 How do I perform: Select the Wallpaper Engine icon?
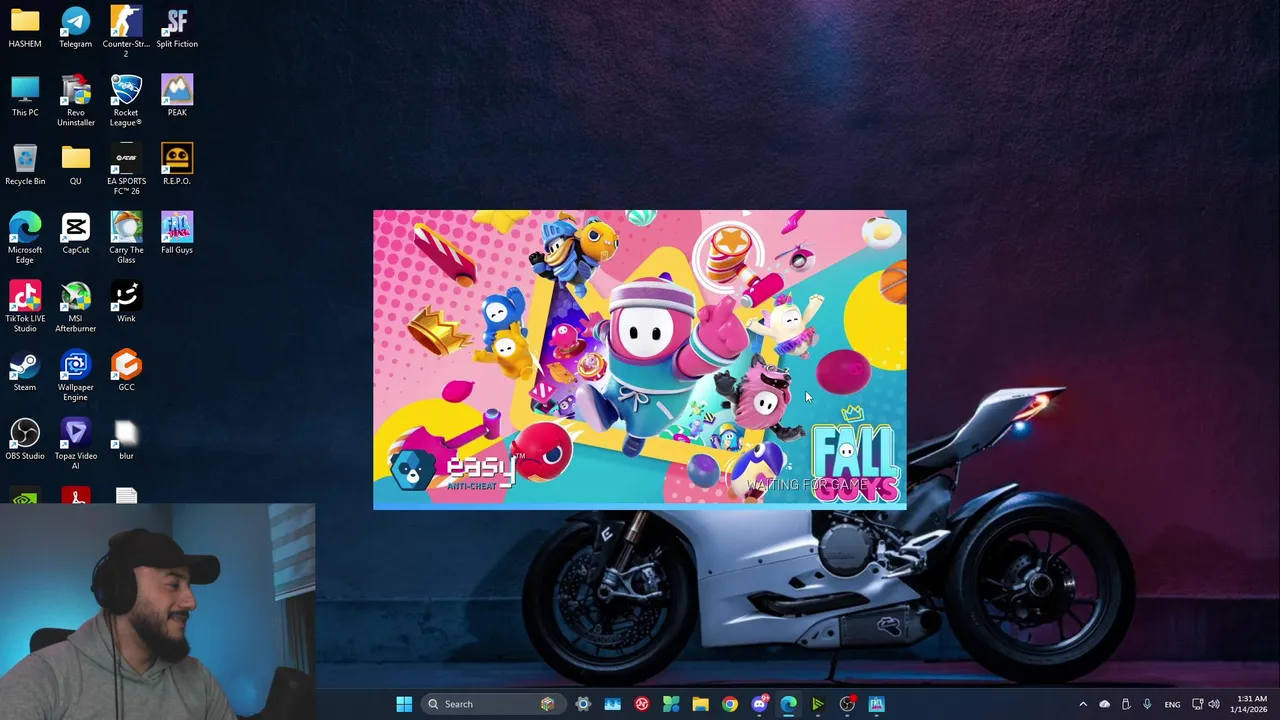click(75, 376)
